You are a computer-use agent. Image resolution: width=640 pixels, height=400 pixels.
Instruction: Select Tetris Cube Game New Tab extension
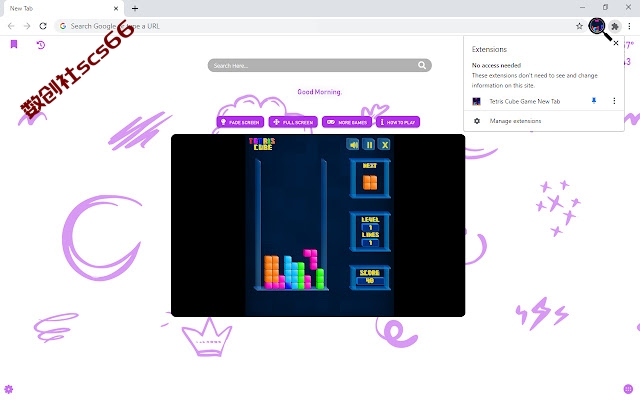(524, 101)
